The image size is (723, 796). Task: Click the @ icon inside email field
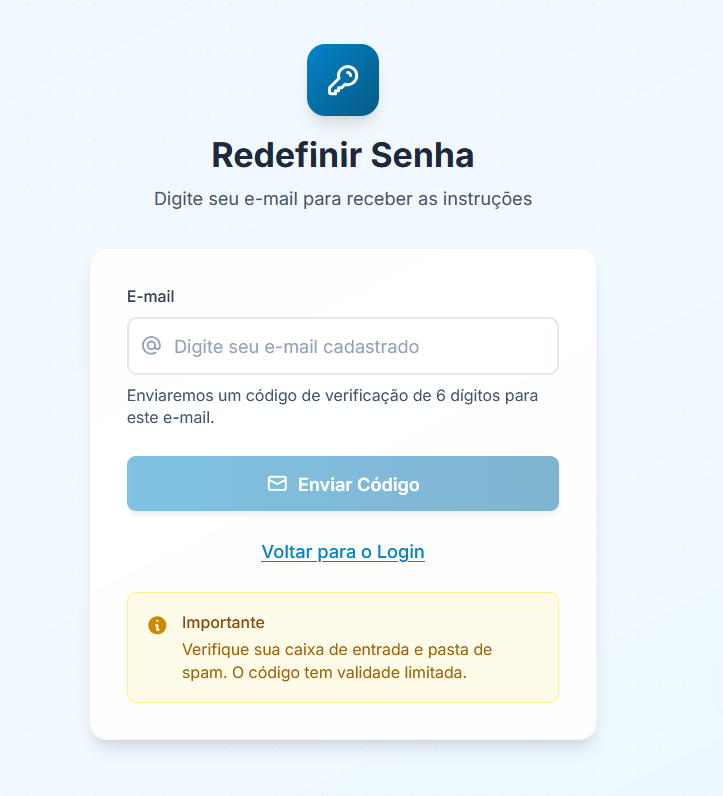coord(151,346)
